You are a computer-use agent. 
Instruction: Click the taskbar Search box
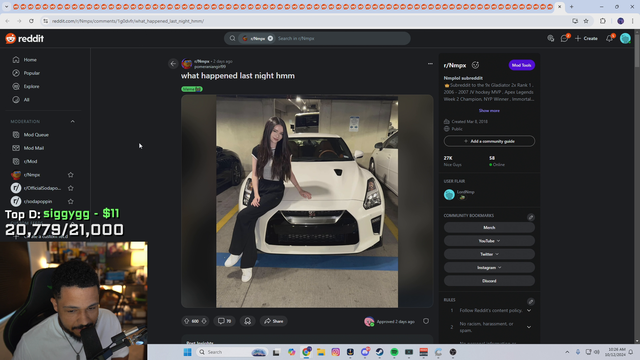pyautogui.click(x=231, y=352)
